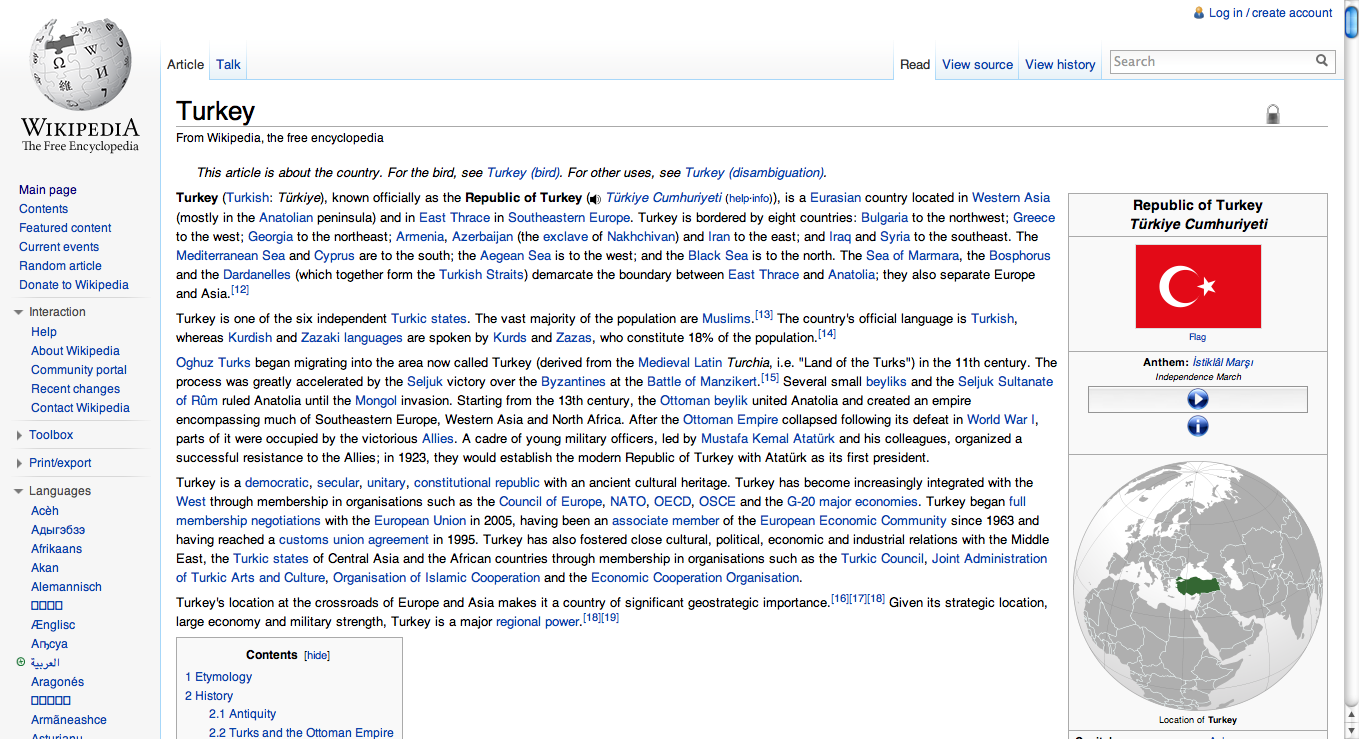Click Donate to Wikipedia link
The width and height of the screenshot is (1359, 739).
pyautogui.click(x=74, y=285)
